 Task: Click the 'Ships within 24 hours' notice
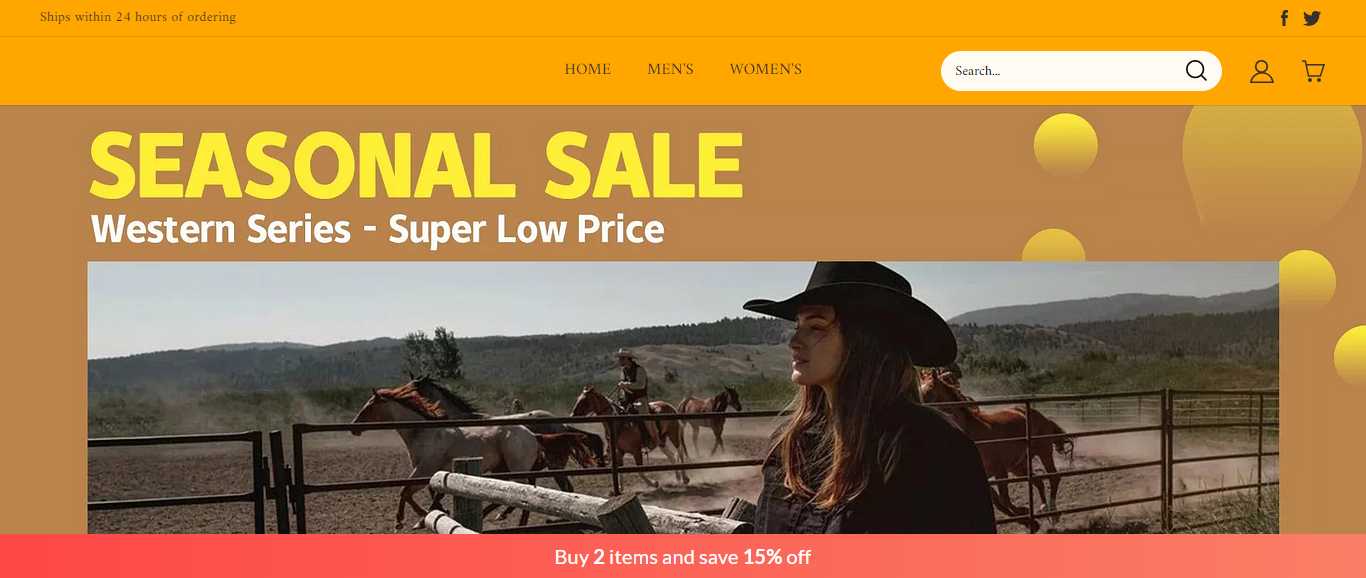(x=138, y=17)
